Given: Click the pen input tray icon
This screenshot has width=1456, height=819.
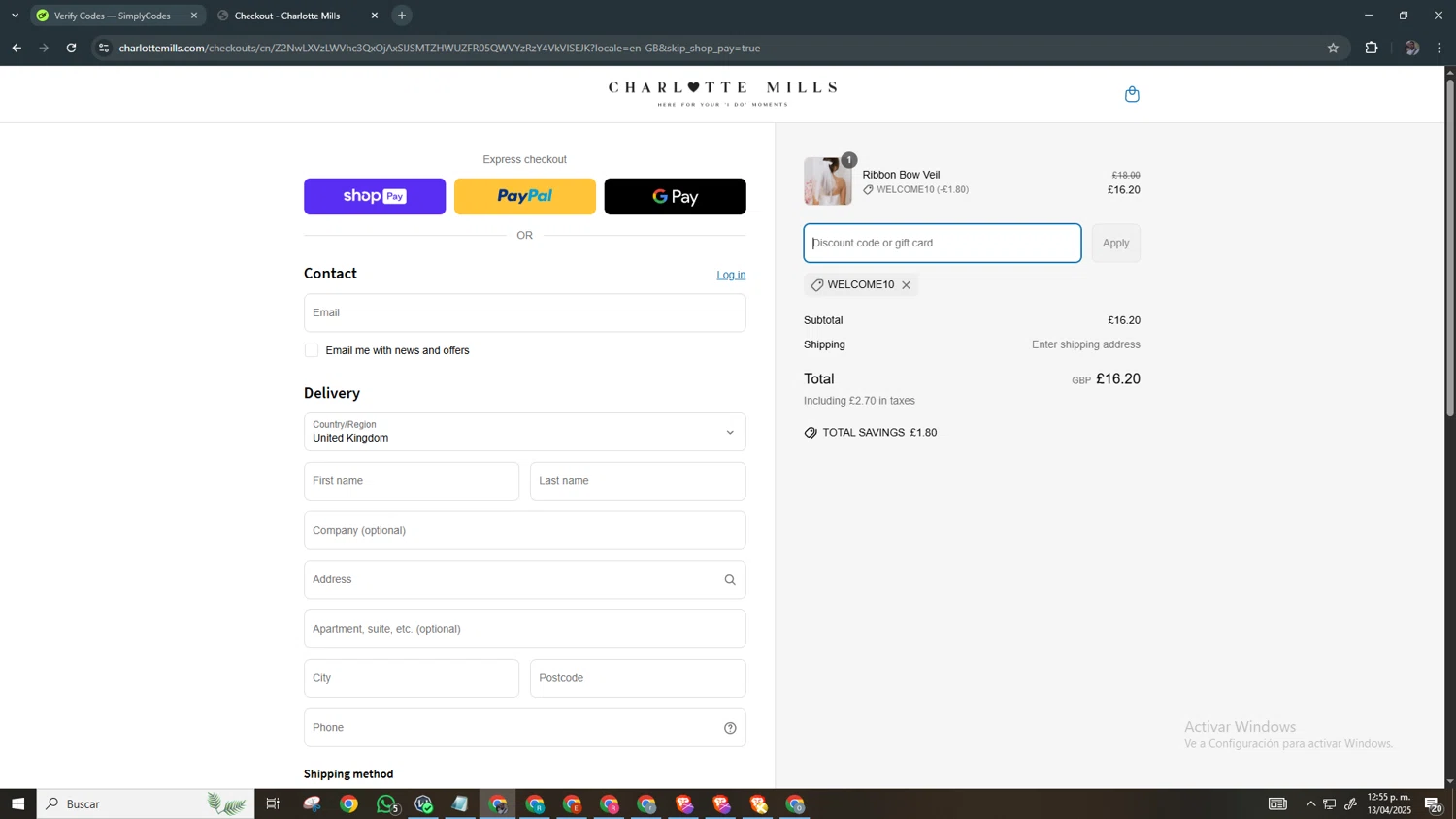Looking at the screenshot, I should (x=1350, y=803).
